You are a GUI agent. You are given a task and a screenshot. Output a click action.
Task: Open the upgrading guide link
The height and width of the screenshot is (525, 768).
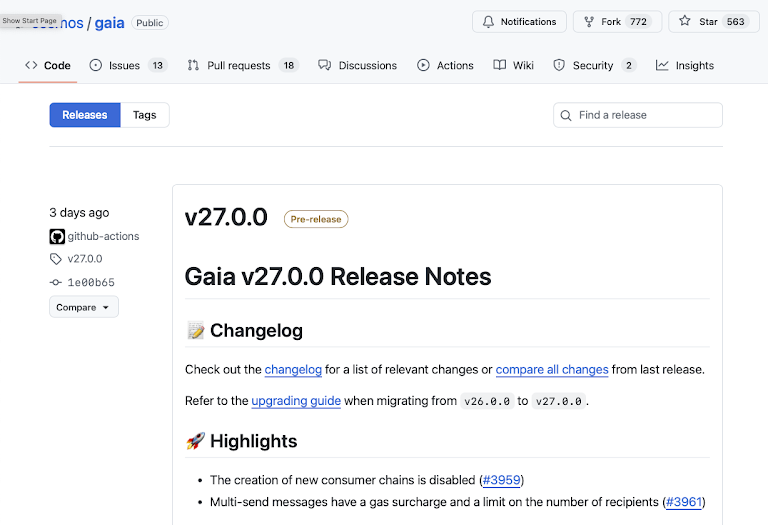point(296,401)
